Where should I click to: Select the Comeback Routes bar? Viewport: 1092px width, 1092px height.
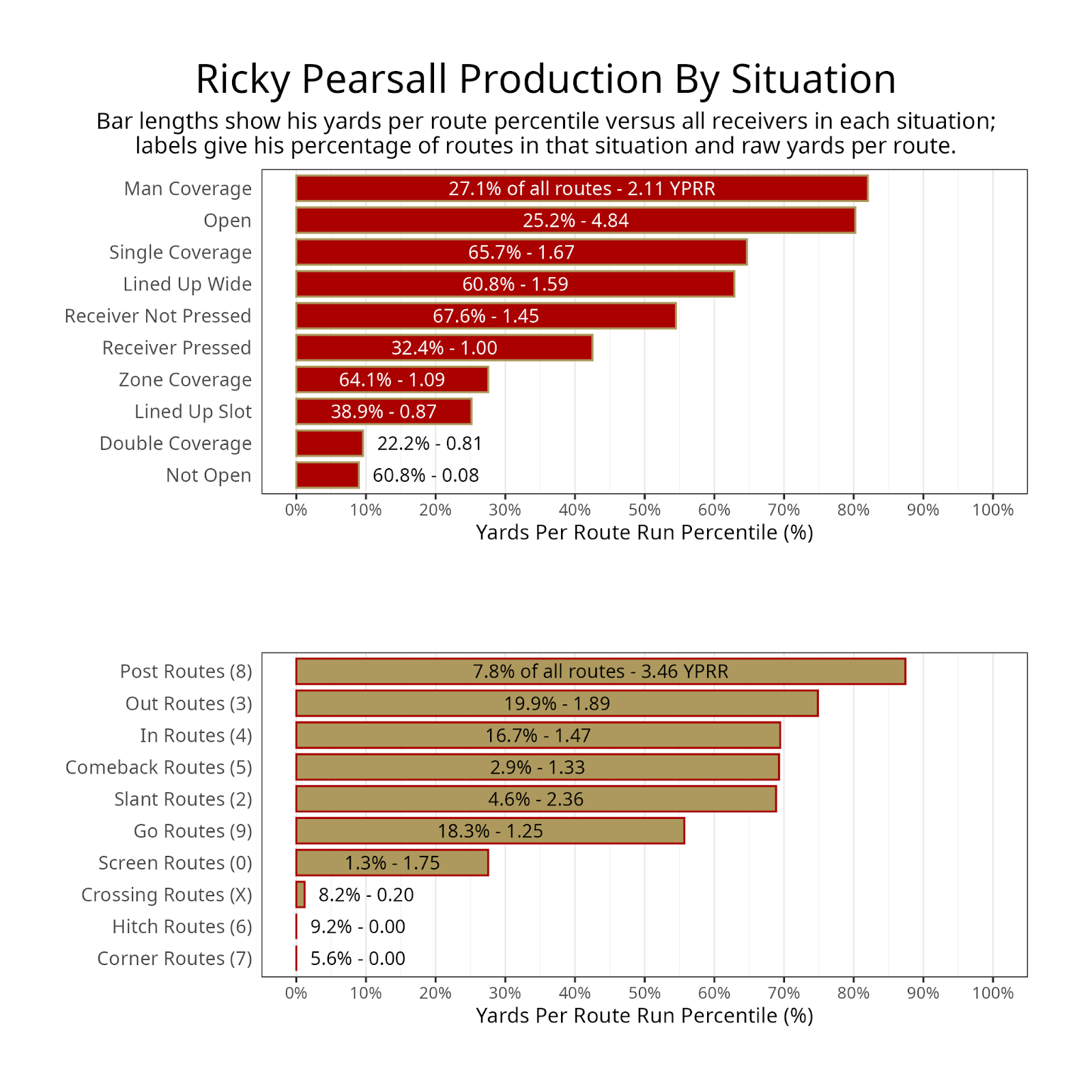pos(537,767)
